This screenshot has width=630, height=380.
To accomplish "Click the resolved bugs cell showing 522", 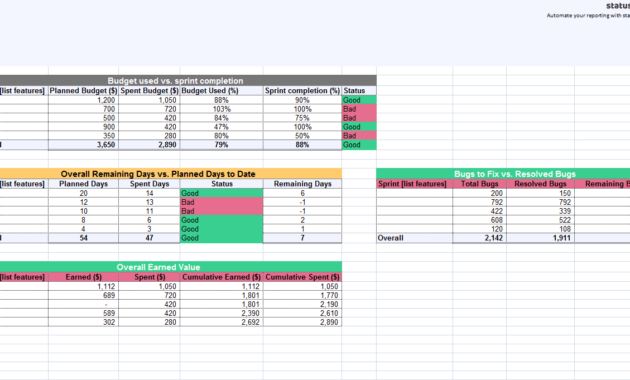I will tap(540, 220).
